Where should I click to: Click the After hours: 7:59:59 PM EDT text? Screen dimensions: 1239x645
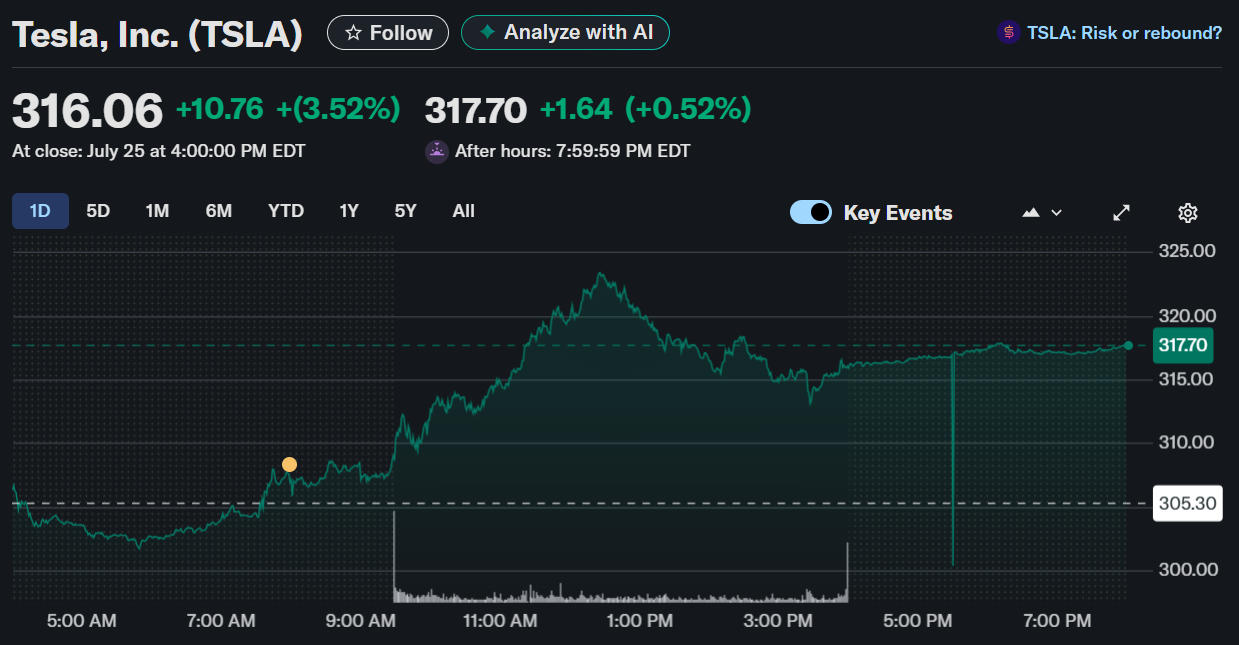point(573,152)
